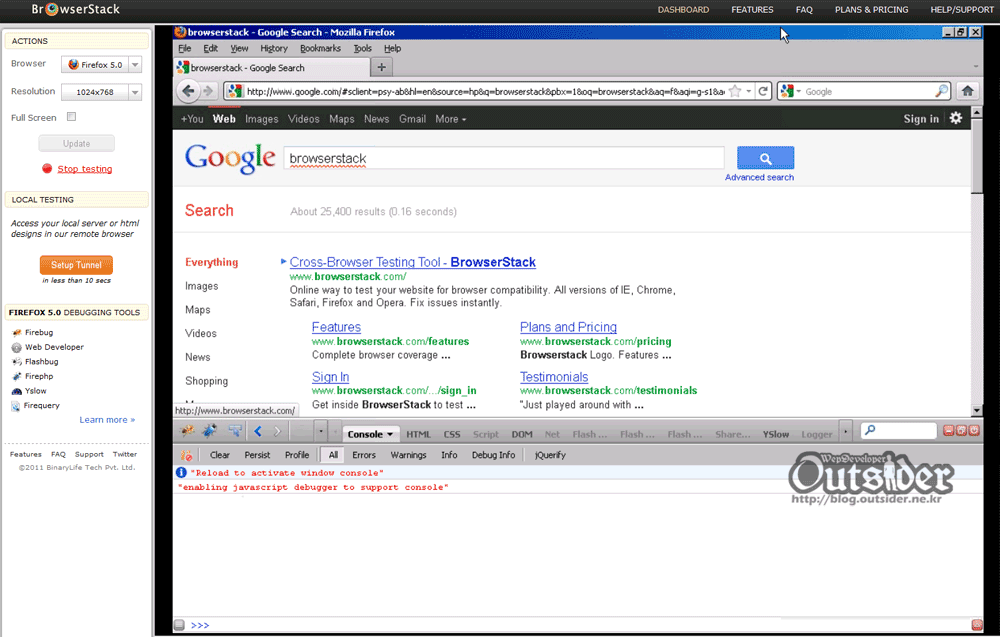The width and height of the screenshot is (1000, 637).
Task: Click the Setup Tunnel button
Action: pyautogui.click(x=77, y=265)
